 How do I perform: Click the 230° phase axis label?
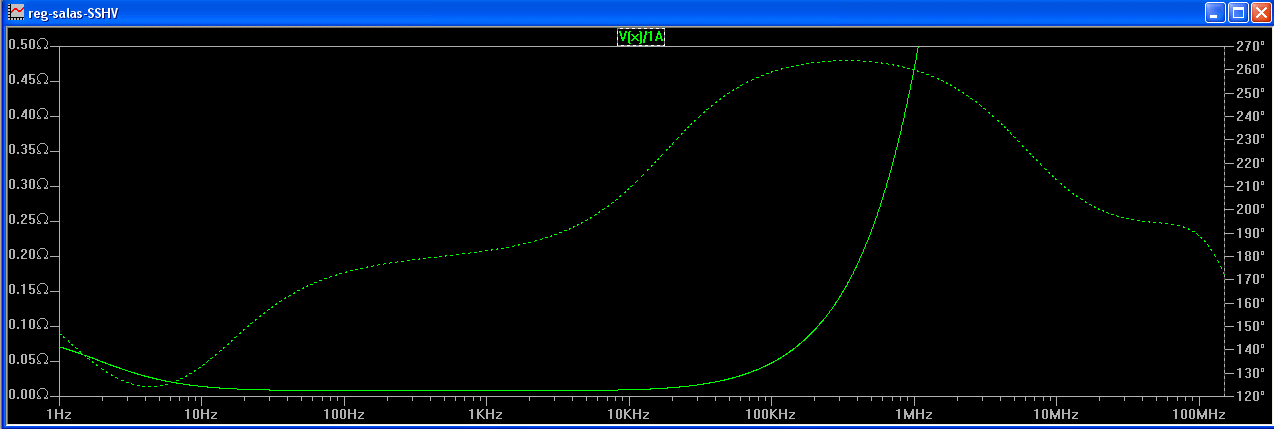tap(1250, 139)
